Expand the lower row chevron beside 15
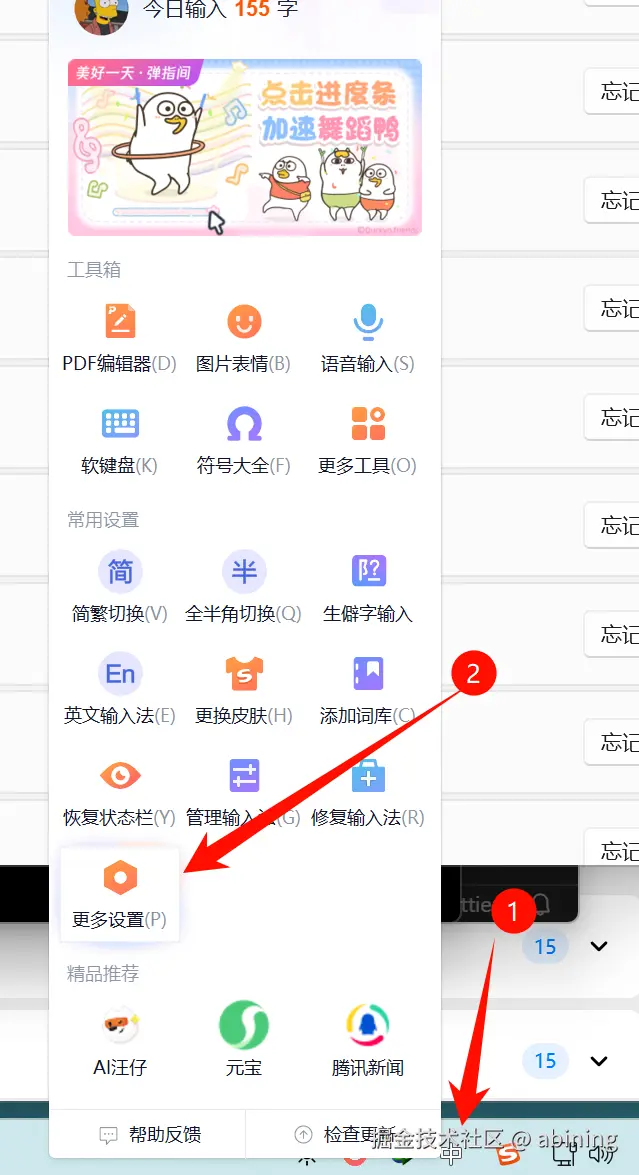The width and height of the screenshot is (639, 1175). (x=599, y=1061)
